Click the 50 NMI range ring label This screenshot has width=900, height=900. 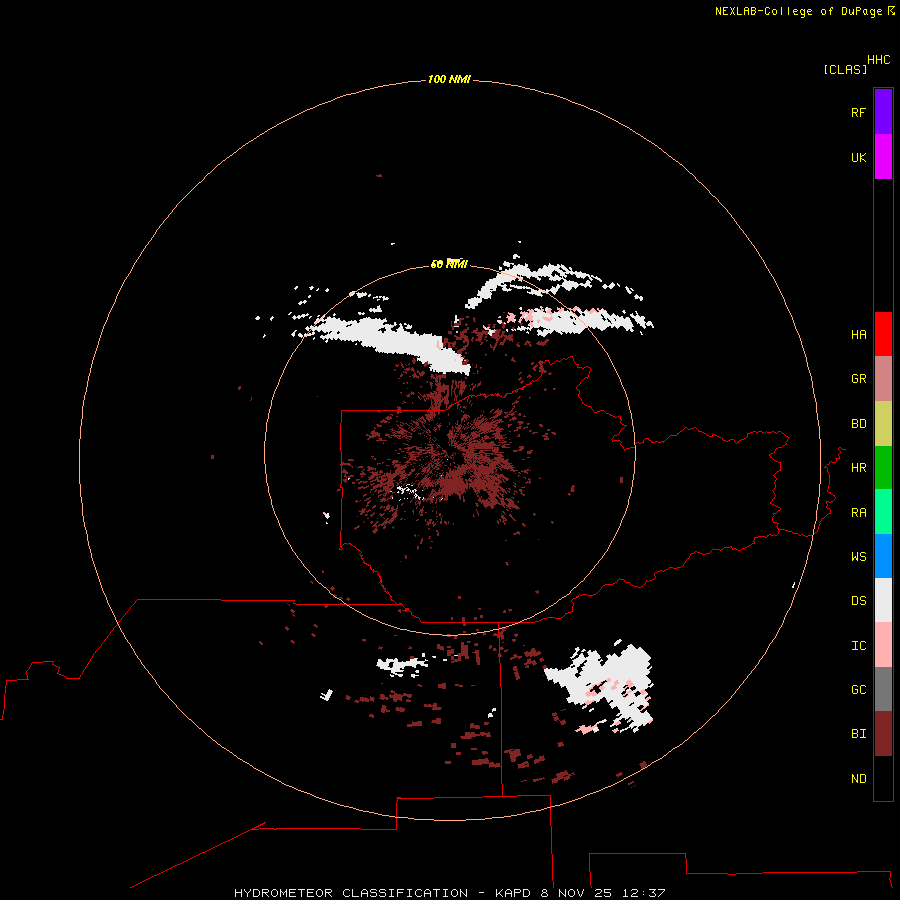coord(449,264)
